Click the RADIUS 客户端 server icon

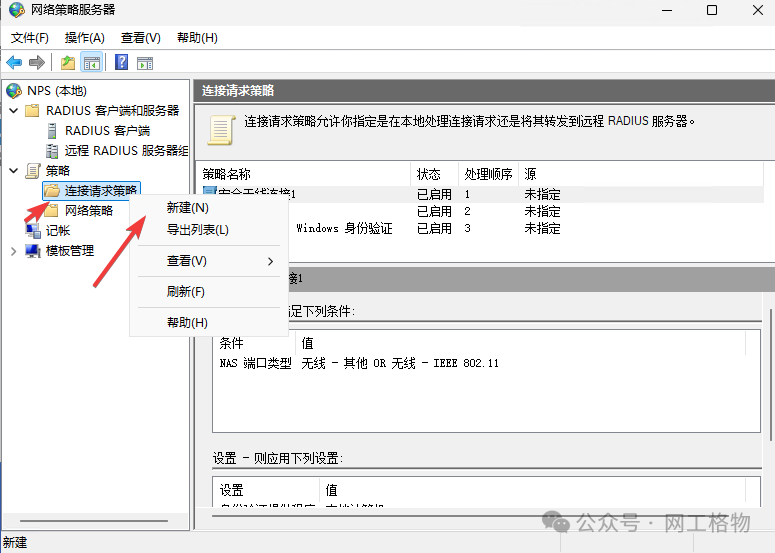(x=51, y=130)
